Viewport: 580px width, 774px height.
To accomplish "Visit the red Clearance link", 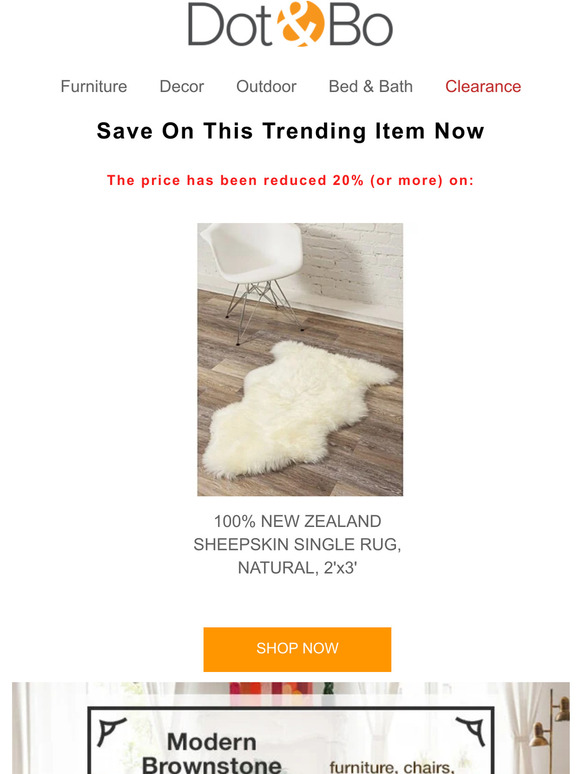I will [x=483, y=86].
